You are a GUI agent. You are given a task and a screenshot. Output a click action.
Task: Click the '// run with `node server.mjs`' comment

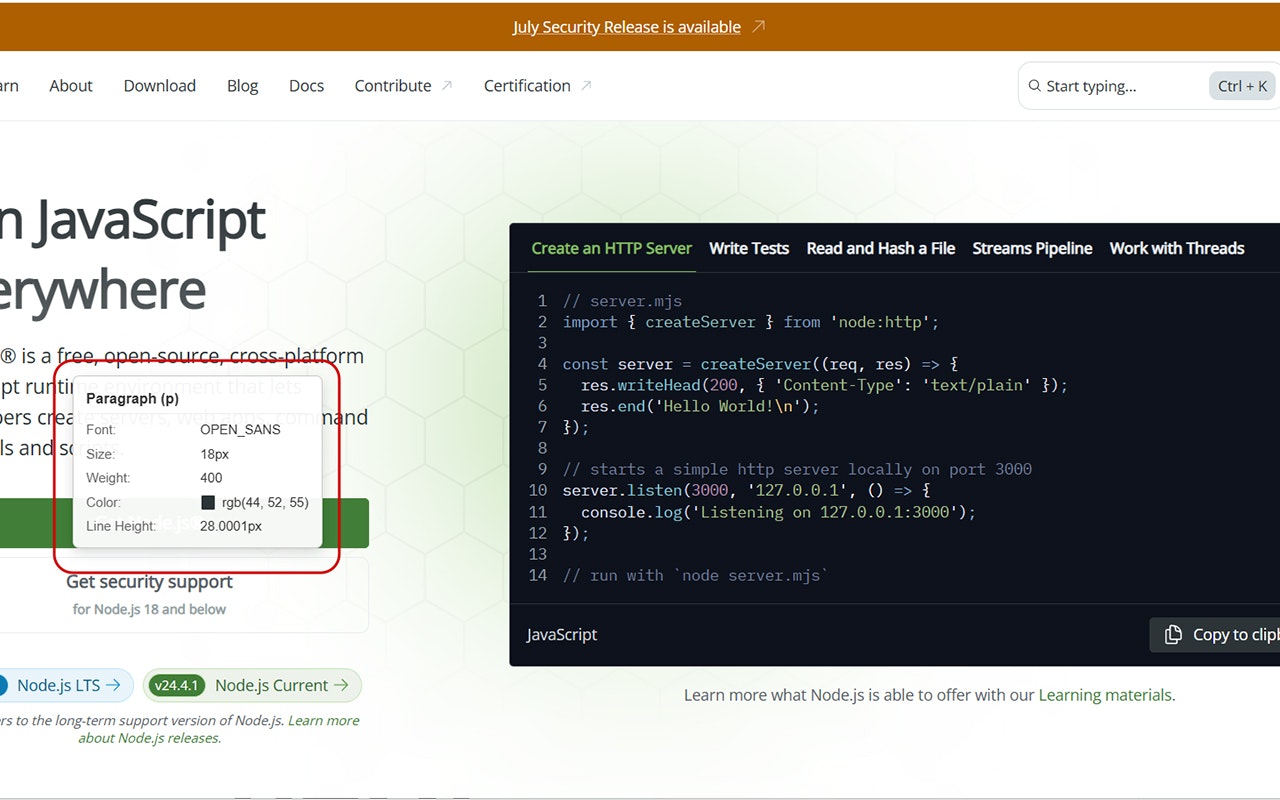[696, 575]
